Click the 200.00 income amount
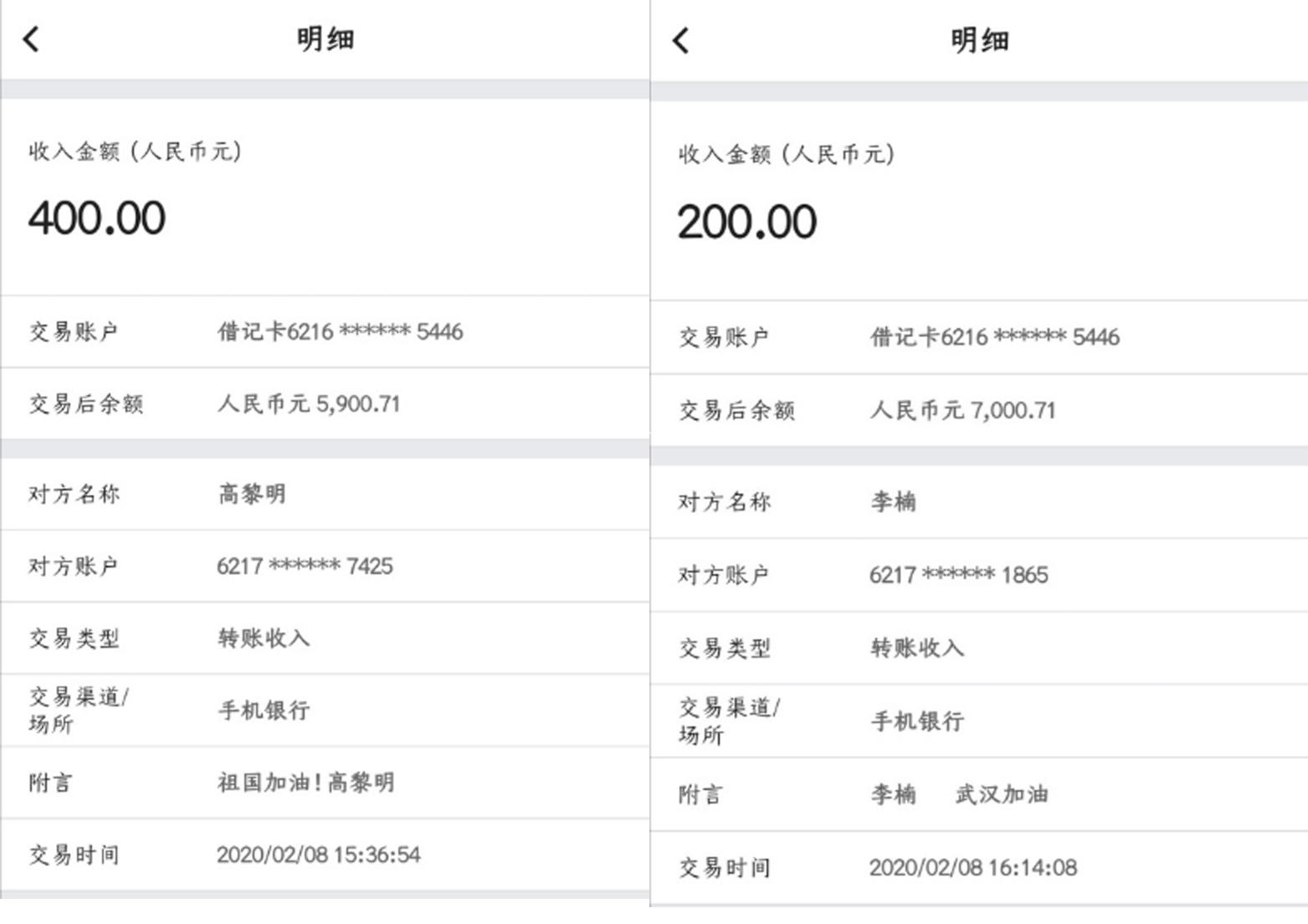 pos(746,223)
